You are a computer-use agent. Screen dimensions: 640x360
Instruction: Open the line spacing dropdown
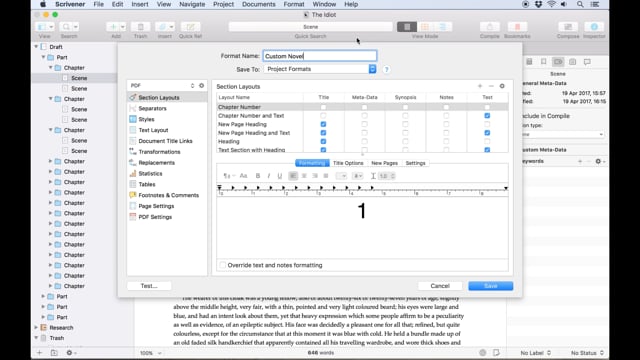(x=387, y=176)
